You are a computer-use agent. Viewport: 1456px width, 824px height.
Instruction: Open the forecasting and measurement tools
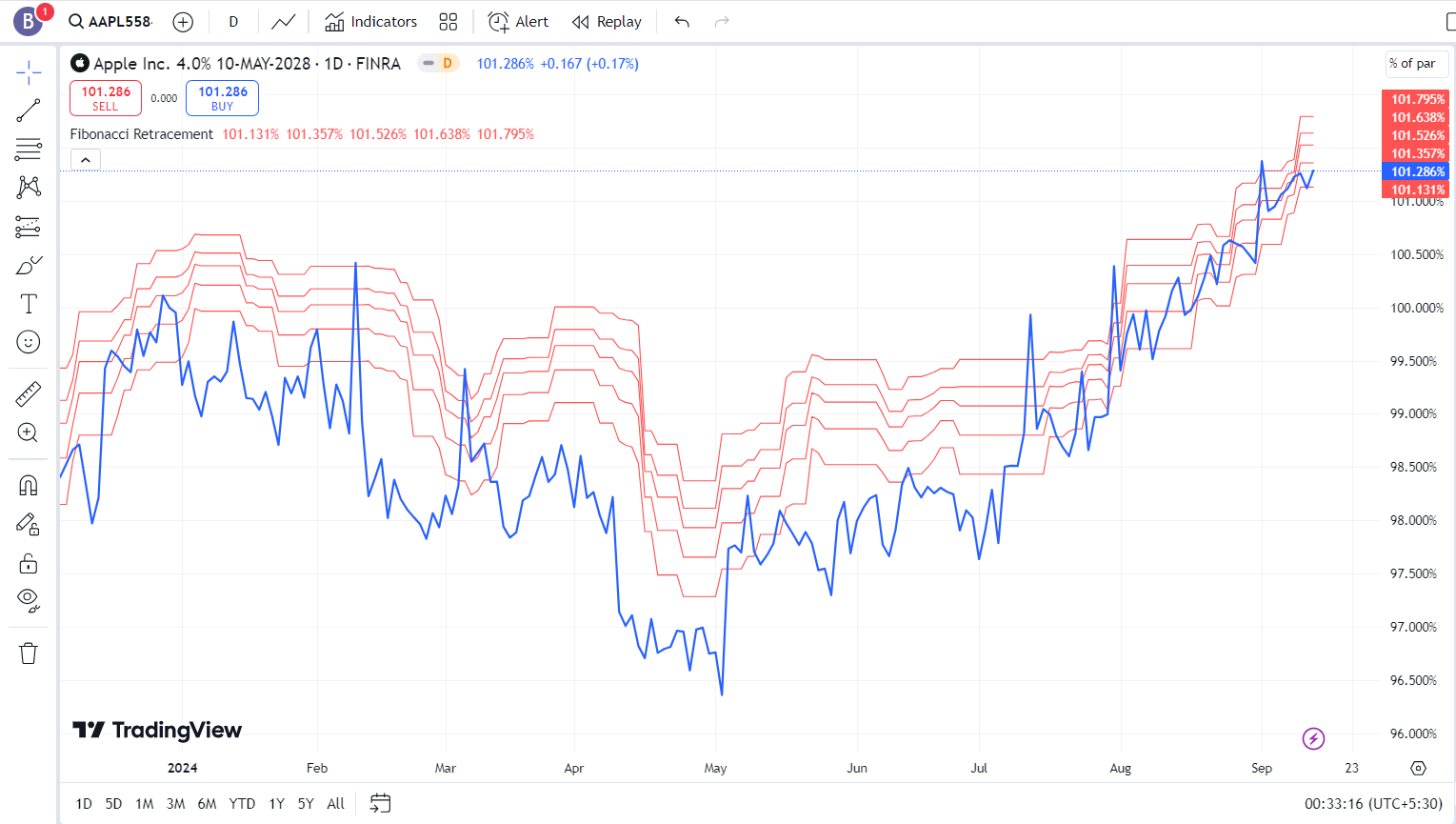[29, 227]
